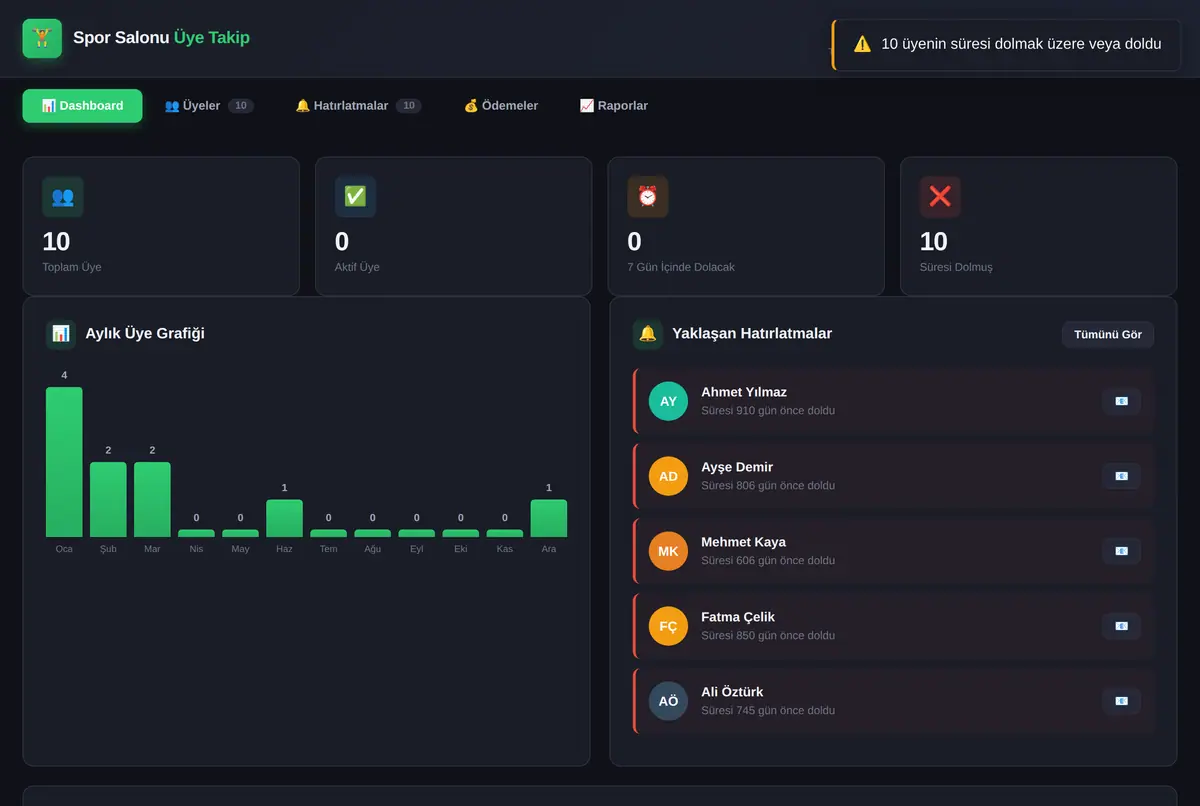Image resolution: width=1200 pixels, height=806 pixels.
Task: Click the alarm clock icon for 7 Gün İçinde Dolacak
Action: point(648,197)
